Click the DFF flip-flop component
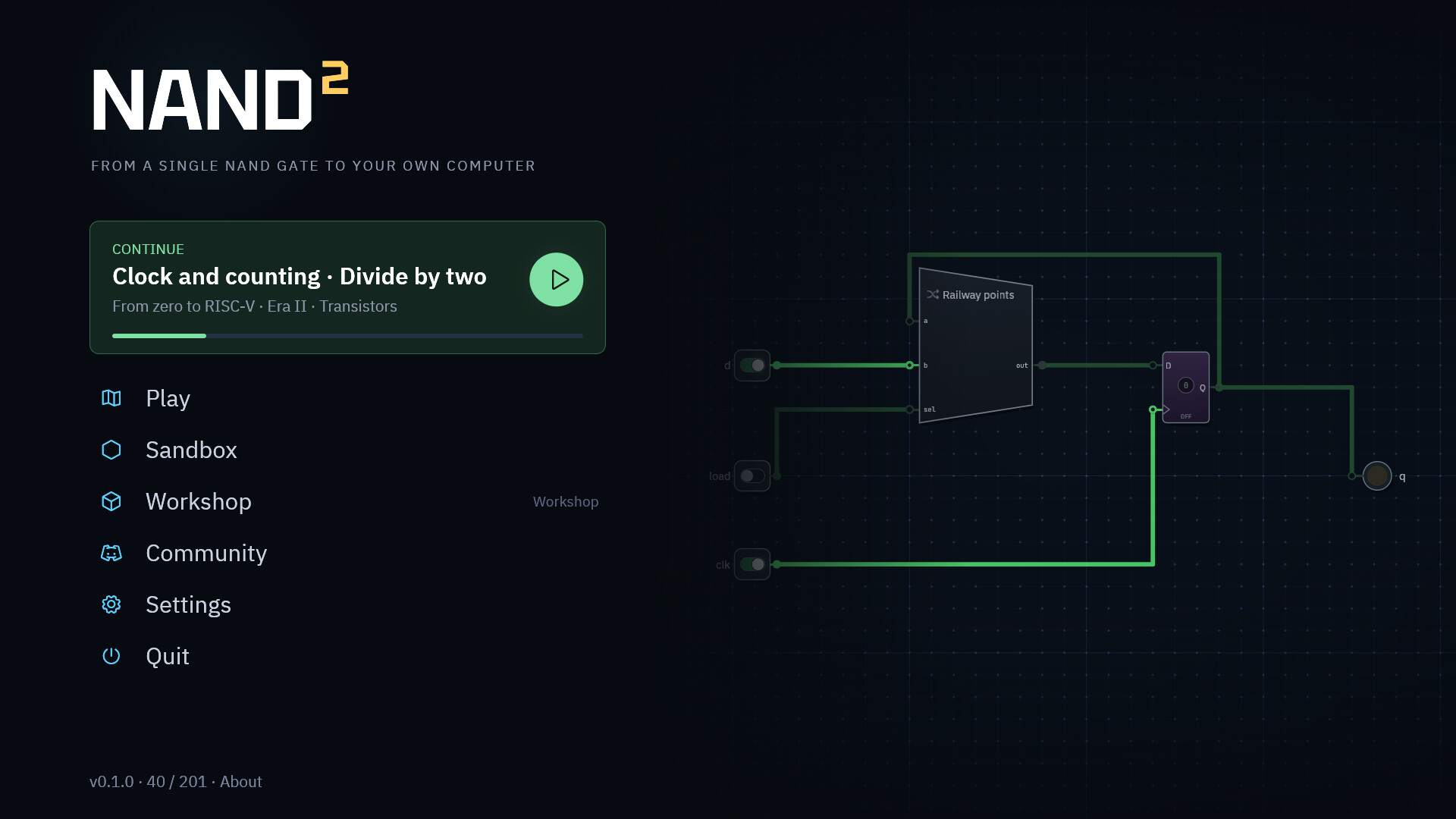 click(x=1186, y=387)
